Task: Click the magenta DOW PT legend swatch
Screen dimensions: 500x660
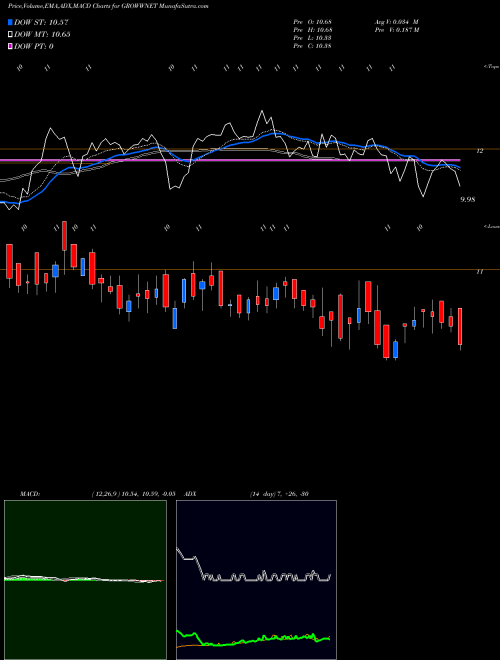Action: [x=10, y=46]
